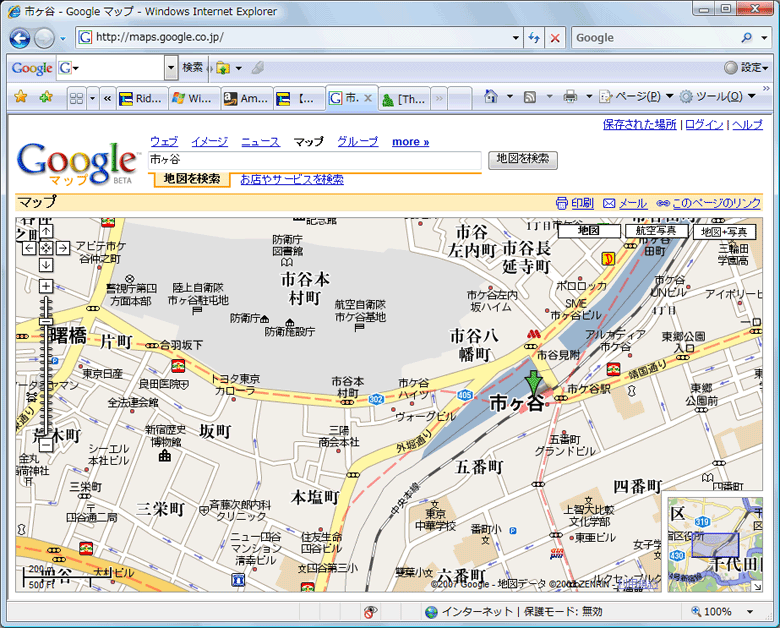Open the recent pages history dropdown
Image resolution: width=780 pixels, height=628 pixels.
pyautogui.click(x=63, y=38)
